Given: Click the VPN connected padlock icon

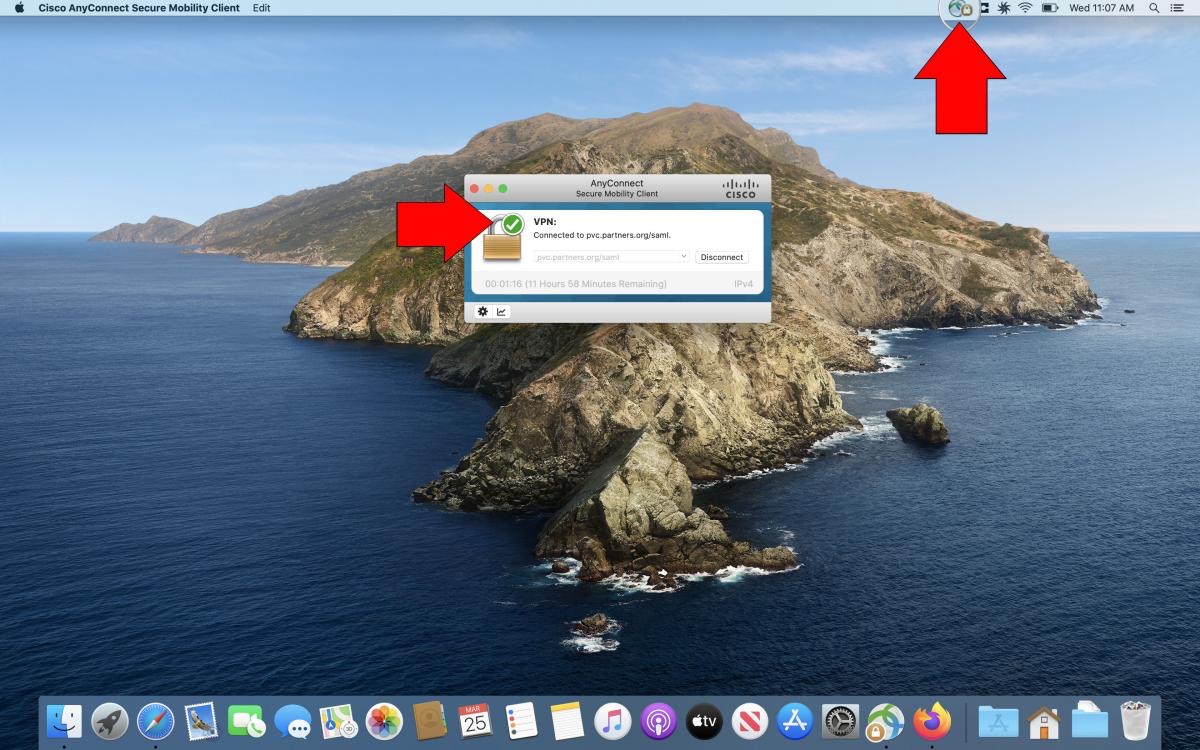Looking at the screenshot, I should pos(503,237).
